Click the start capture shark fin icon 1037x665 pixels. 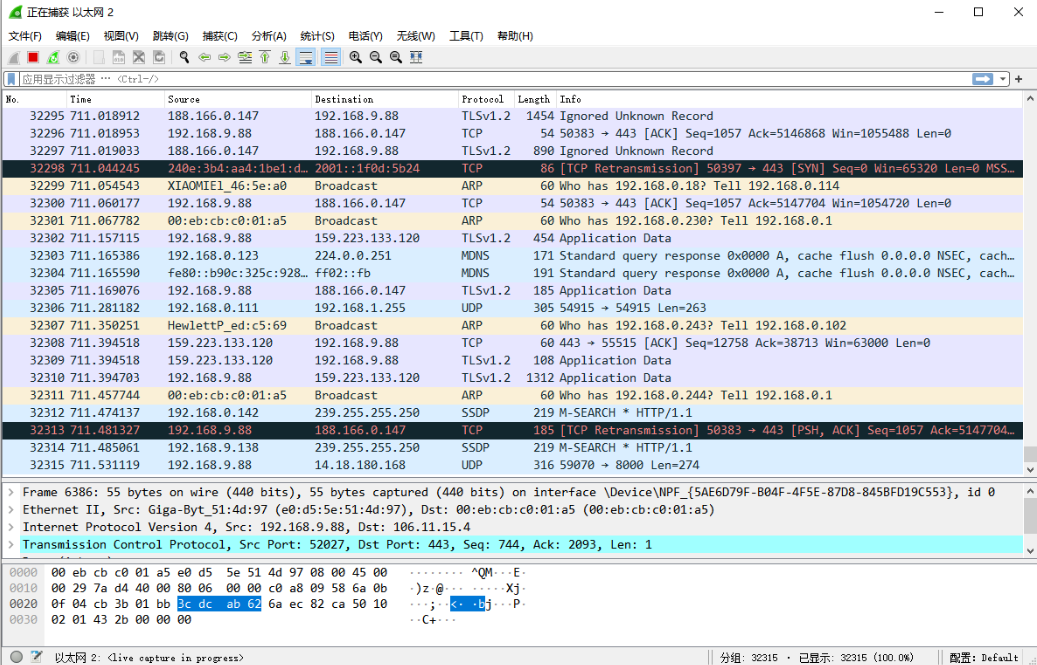click(13, 58)
